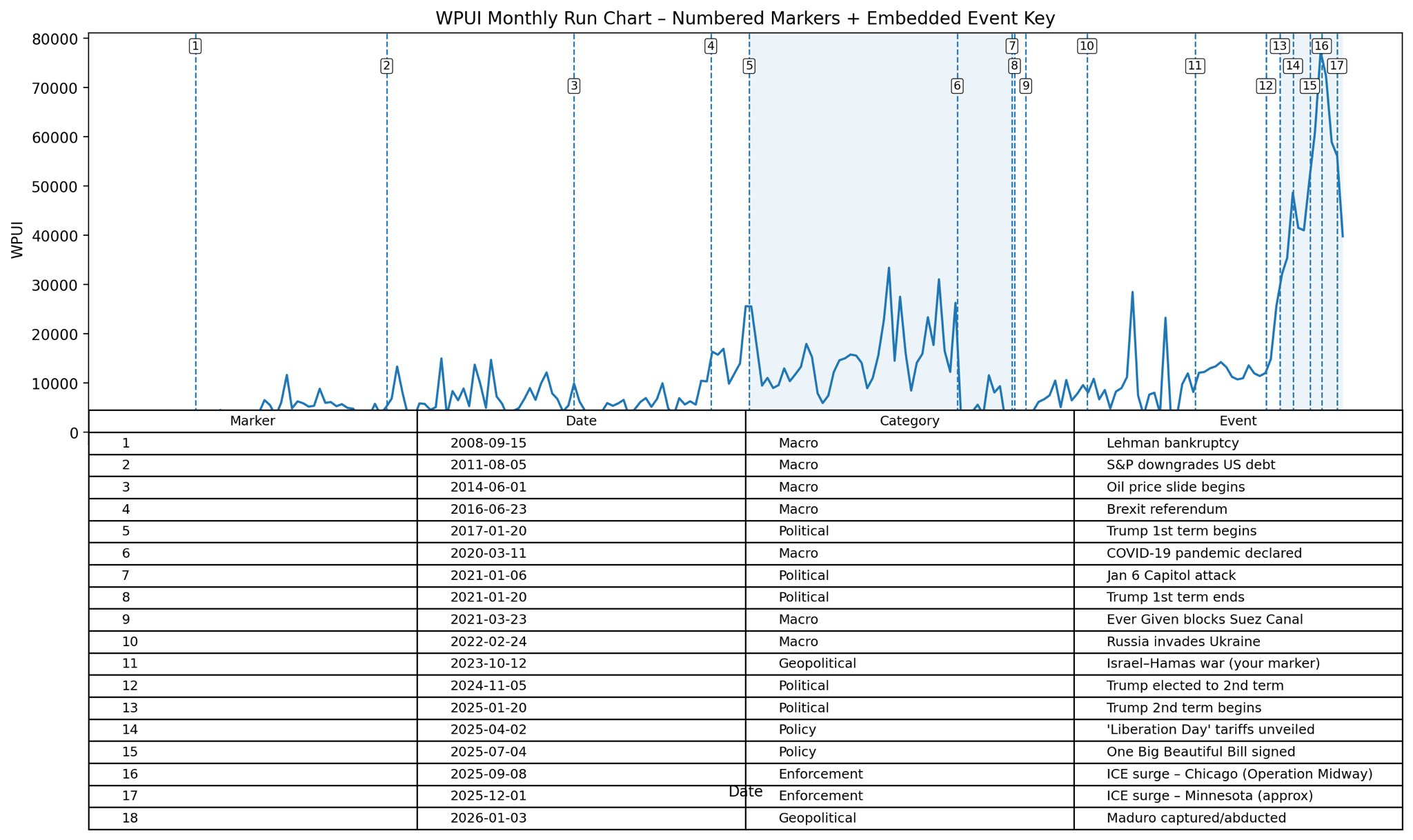1413x840 pixels.
Task: Click the Geopolitical cell in row 11
Action: point(817,663)
